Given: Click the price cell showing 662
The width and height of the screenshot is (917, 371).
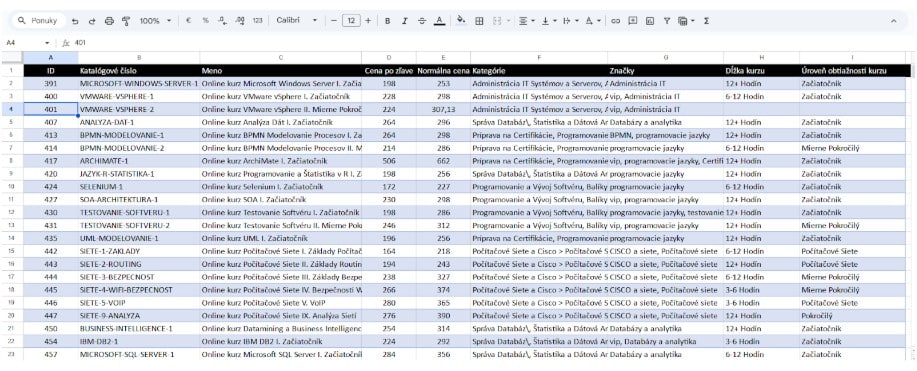Looking at the screenshot, I should point(443,161).
